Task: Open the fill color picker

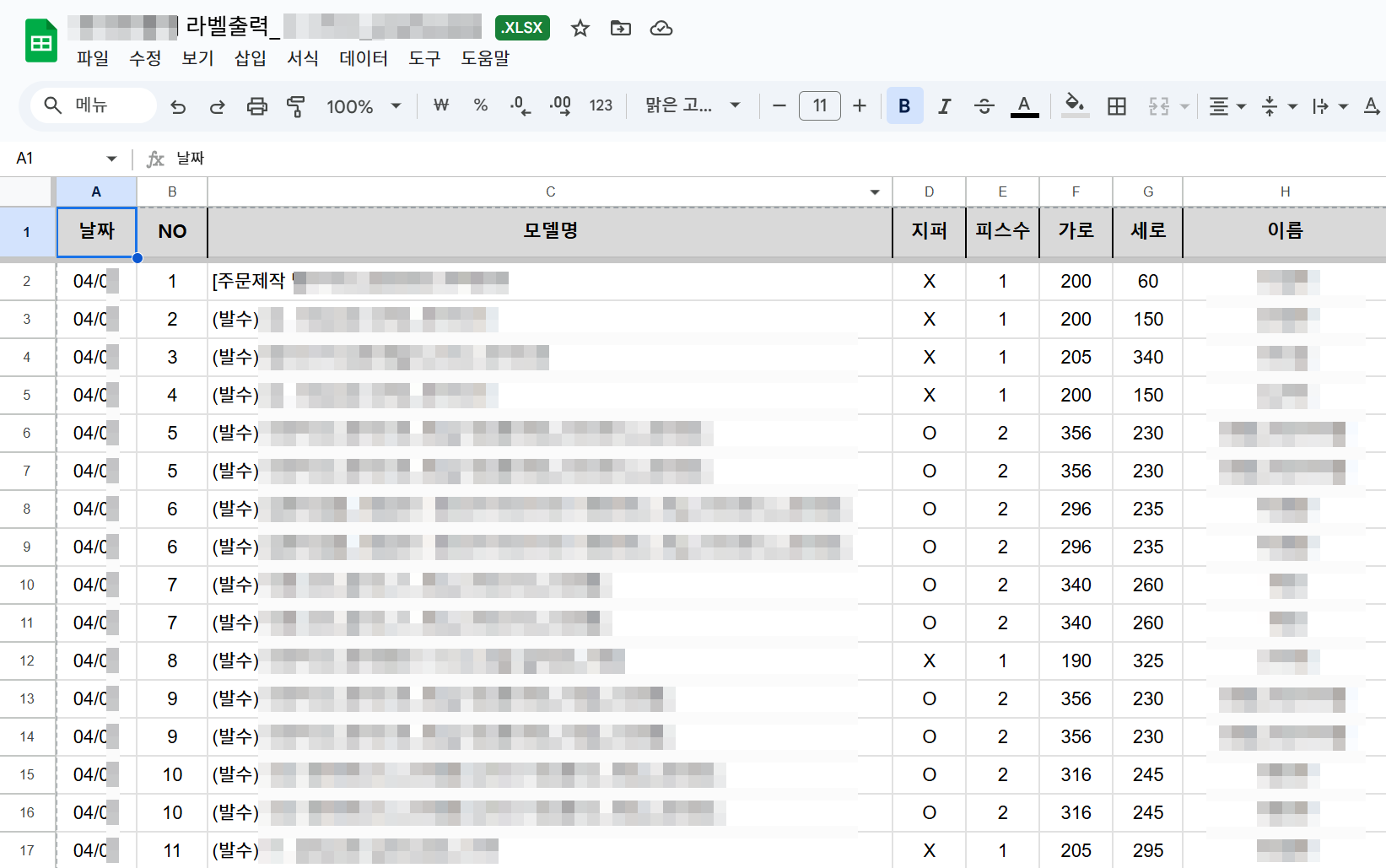Action: point(1074,106)
